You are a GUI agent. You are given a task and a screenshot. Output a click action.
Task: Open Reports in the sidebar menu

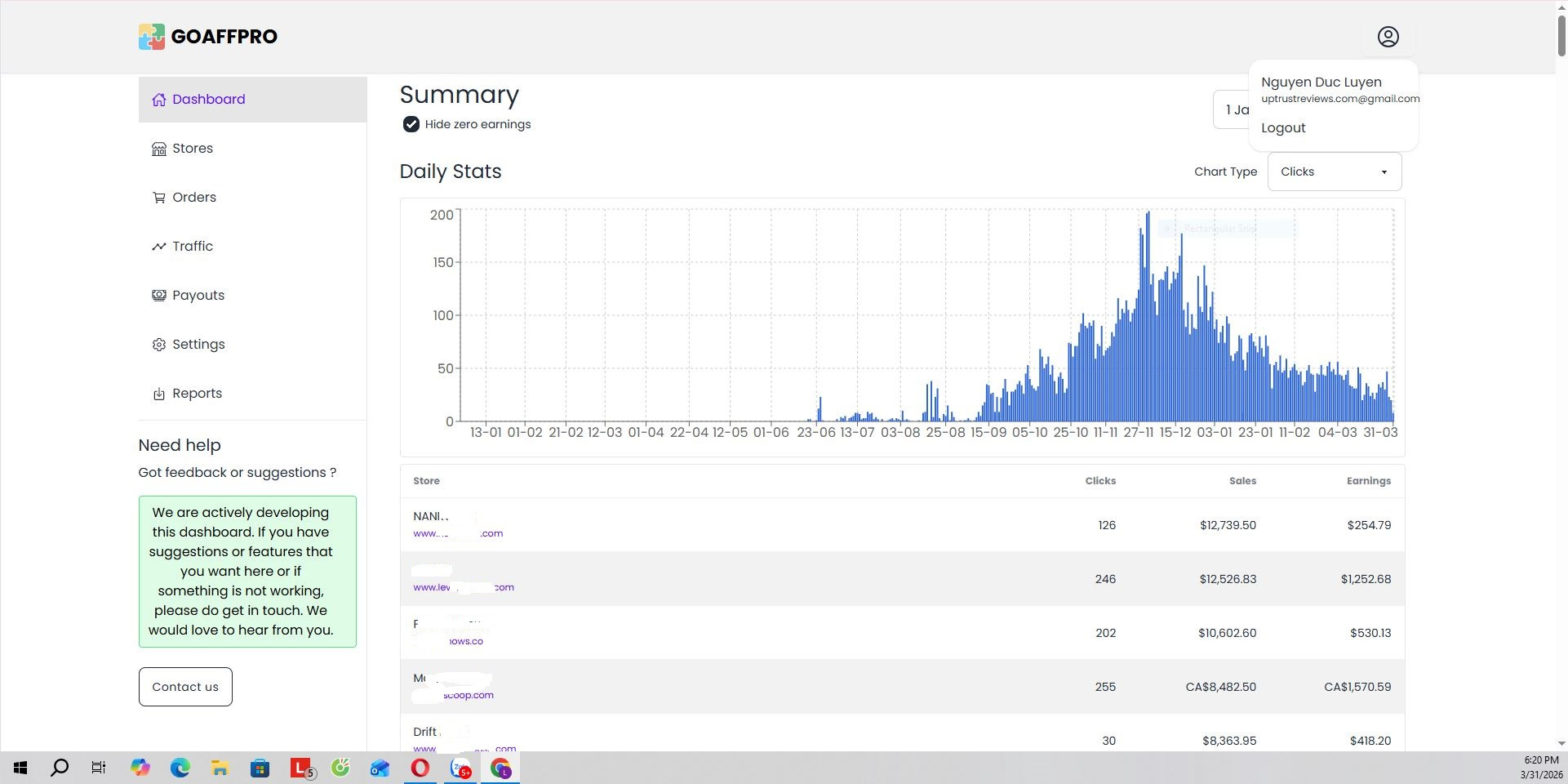coord(252,394)
